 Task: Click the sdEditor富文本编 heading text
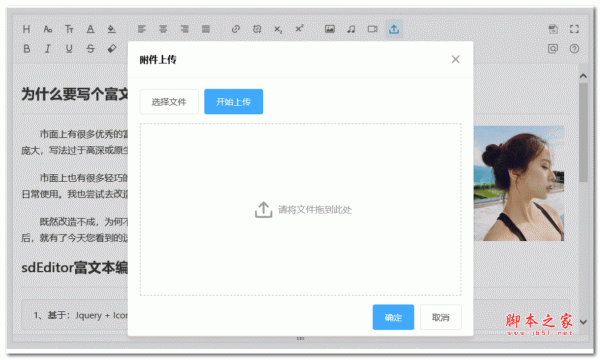[x=75, y=268]
